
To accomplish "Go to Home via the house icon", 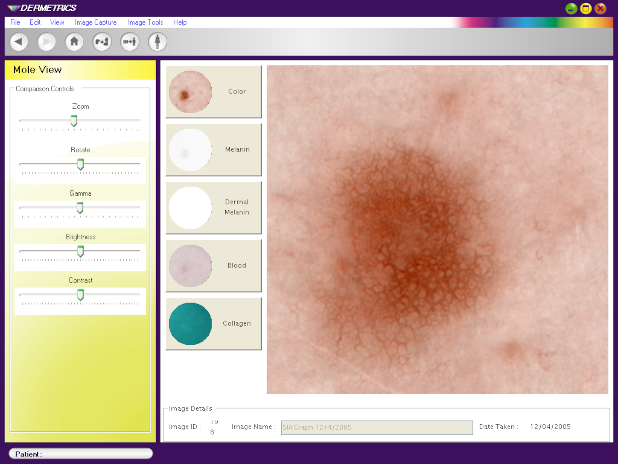I will 74,42.
